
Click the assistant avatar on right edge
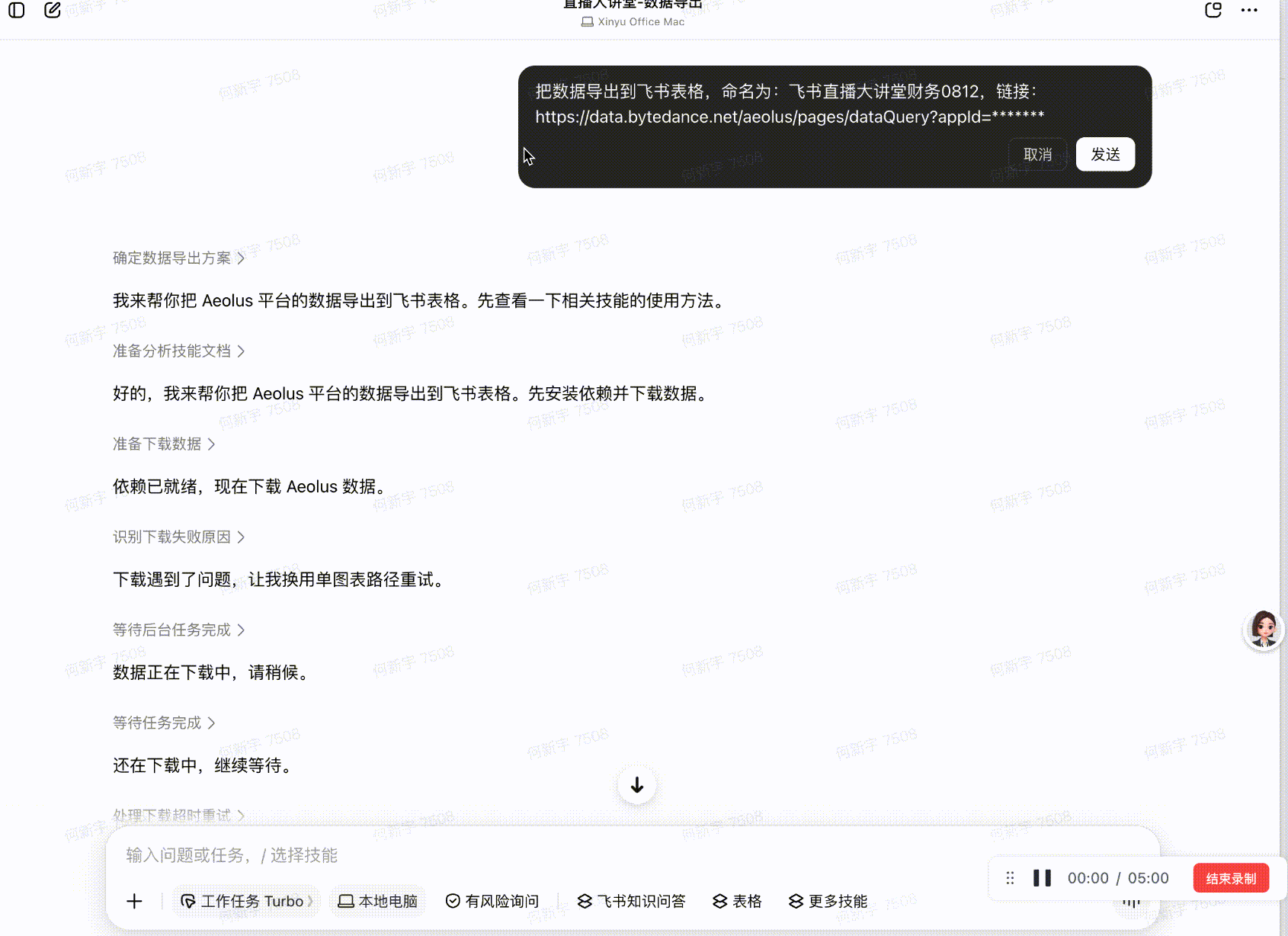click(1264, 630)
